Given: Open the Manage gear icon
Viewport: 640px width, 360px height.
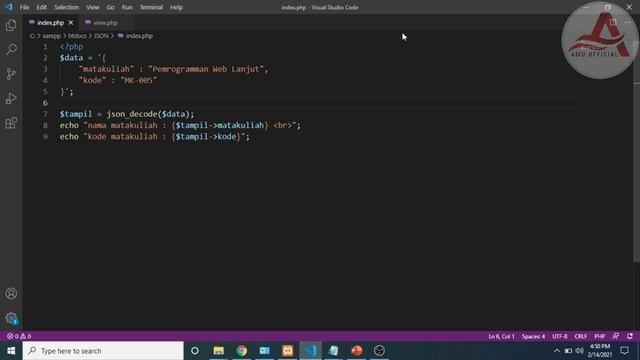Looking at the screenshot, I should pyautogui.click(x=11, y=318).
